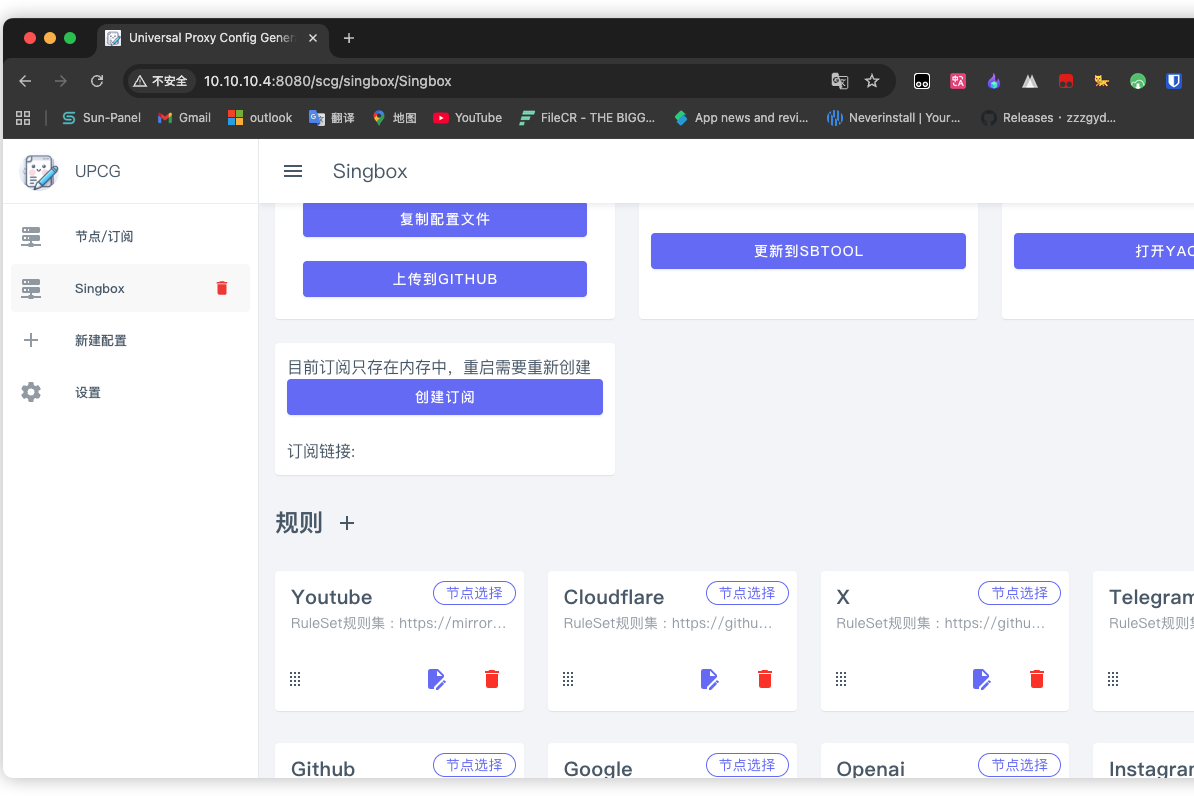Click the 节点选择 chip on Openai card

pyautogui.click(x=1020, y=765)
